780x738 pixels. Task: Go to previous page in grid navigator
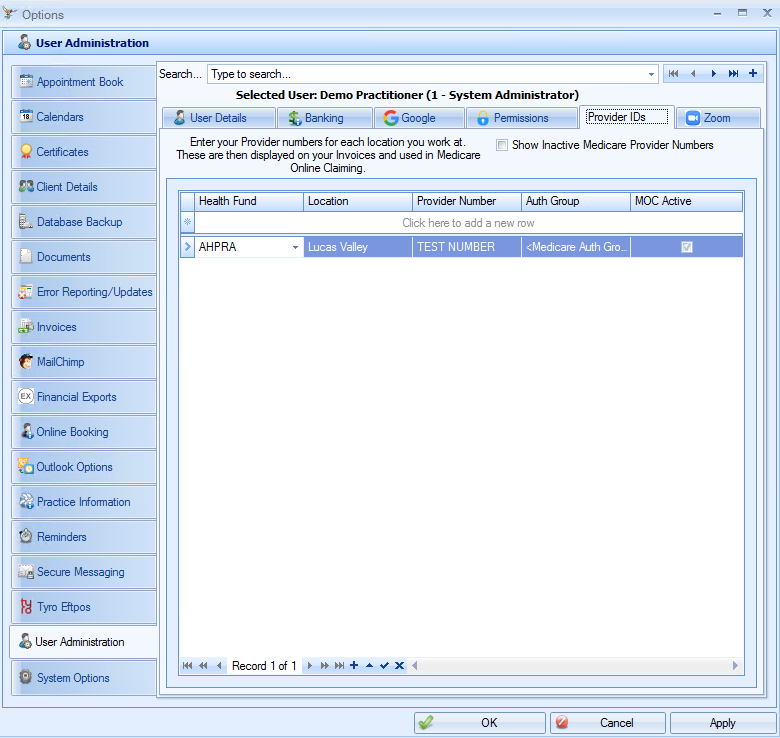tap(203, 665)
